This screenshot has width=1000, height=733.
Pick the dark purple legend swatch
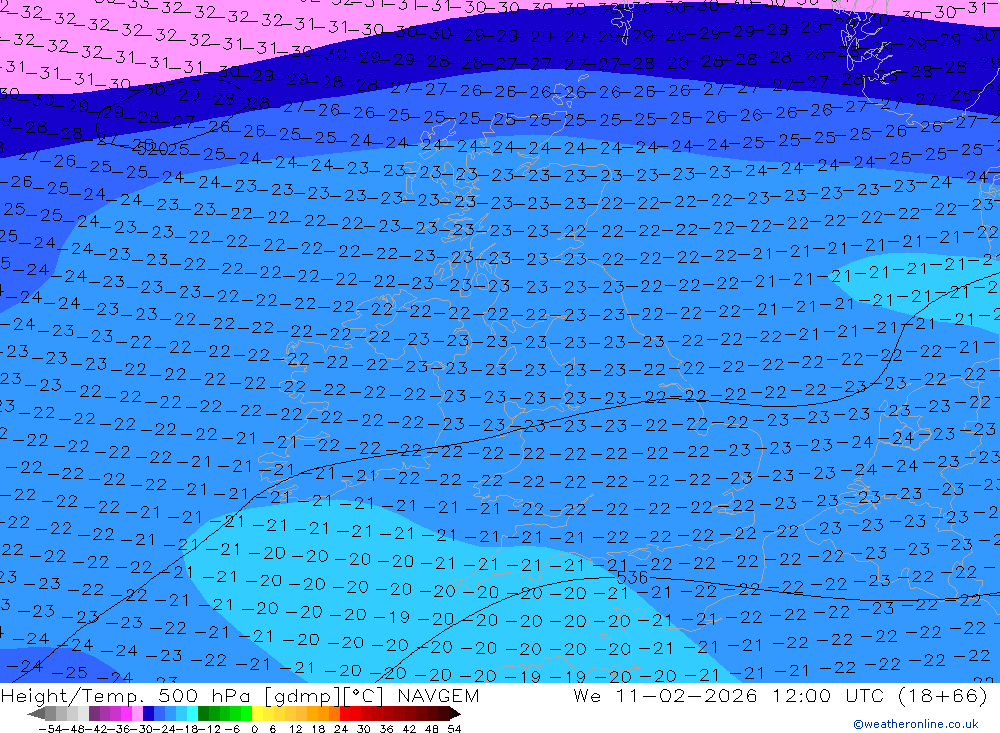(94, 713)
